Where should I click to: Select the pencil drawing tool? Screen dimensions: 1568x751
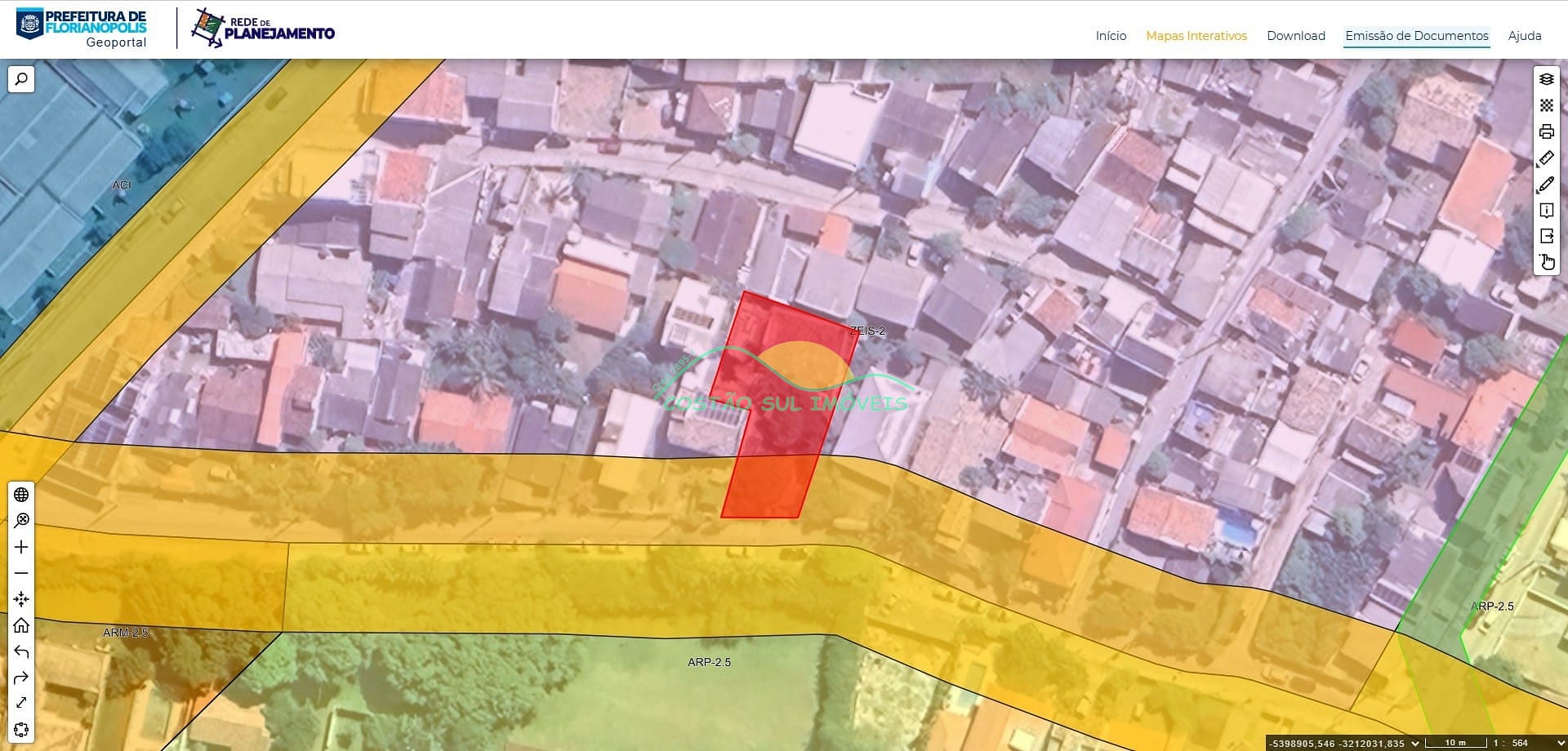pos(1546,184)
